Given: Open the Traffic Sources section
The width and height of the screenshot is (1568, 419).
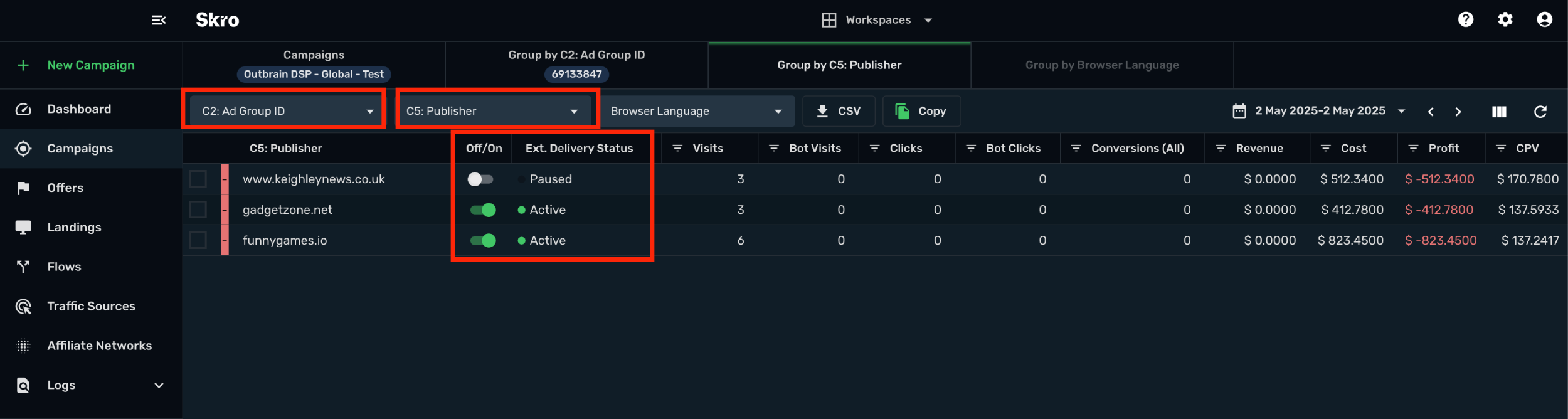Looking at the screenshot, I should [92, 306].
